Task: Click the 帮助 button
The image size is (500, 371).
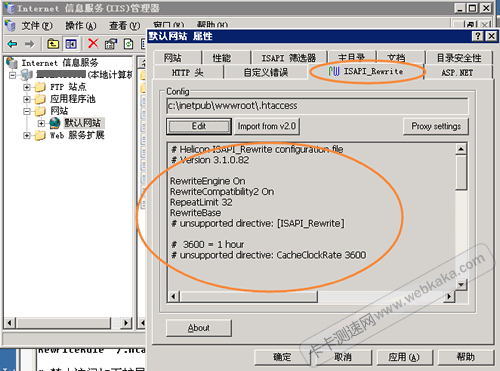Action: [465, 357]
